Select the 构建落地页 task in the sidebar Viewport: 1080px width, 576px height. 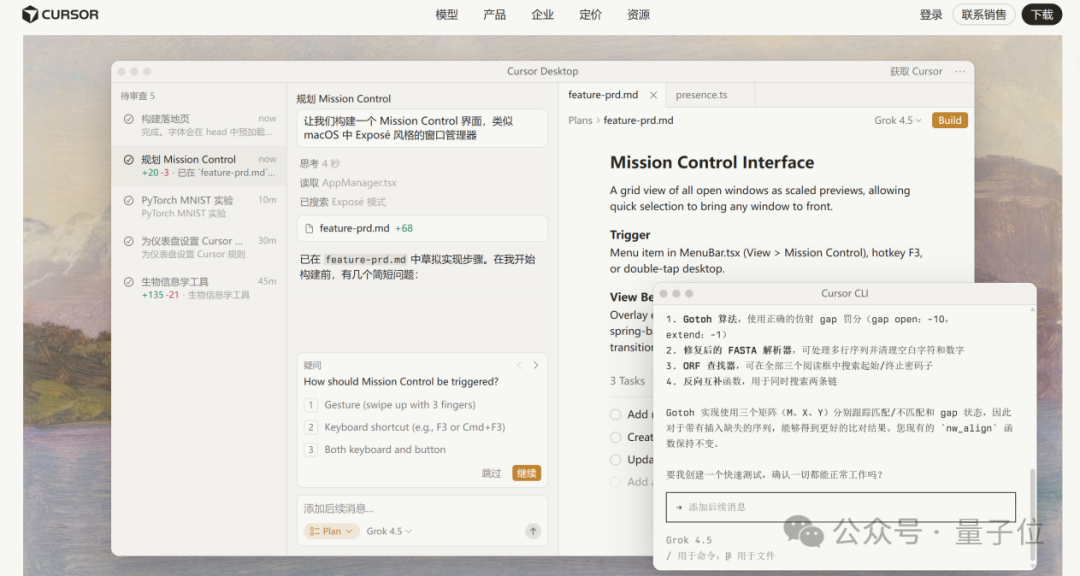tap(198, 125)
